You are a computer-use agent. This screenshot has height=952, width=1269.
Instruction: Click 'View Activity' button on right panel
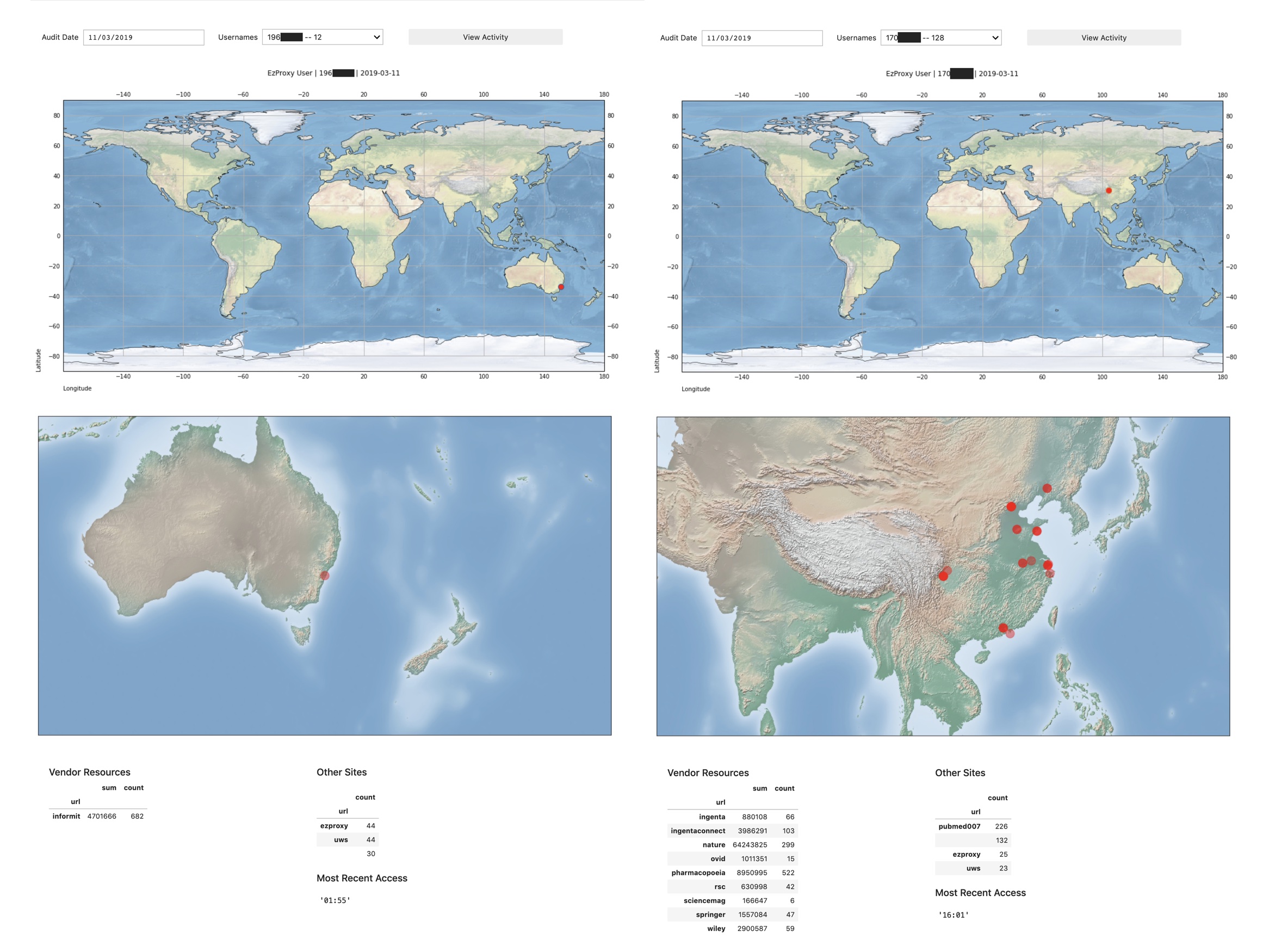click(x=1102, y=38)
